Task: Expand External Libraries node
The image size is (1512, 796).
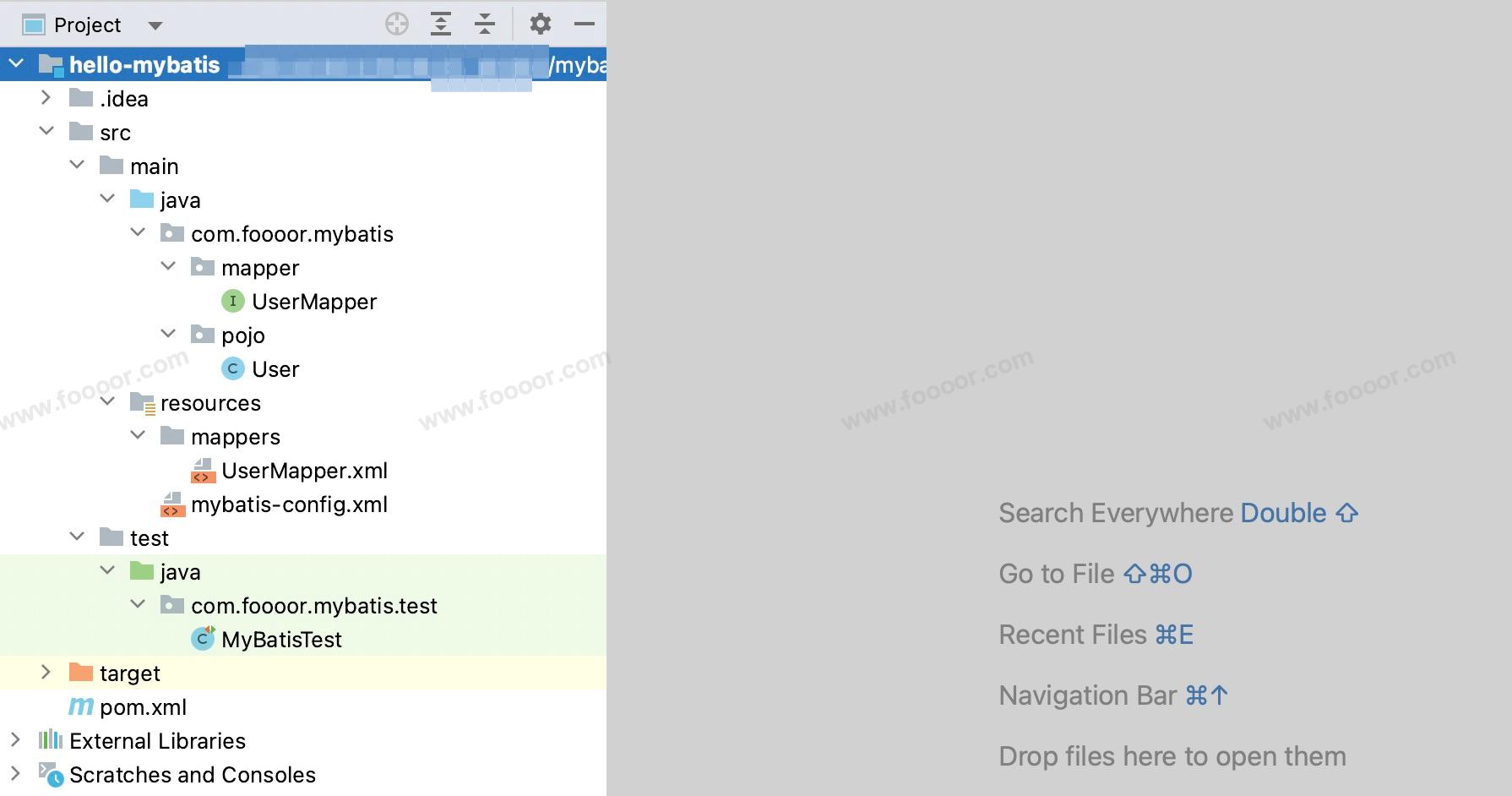Action: click(15, 740)
